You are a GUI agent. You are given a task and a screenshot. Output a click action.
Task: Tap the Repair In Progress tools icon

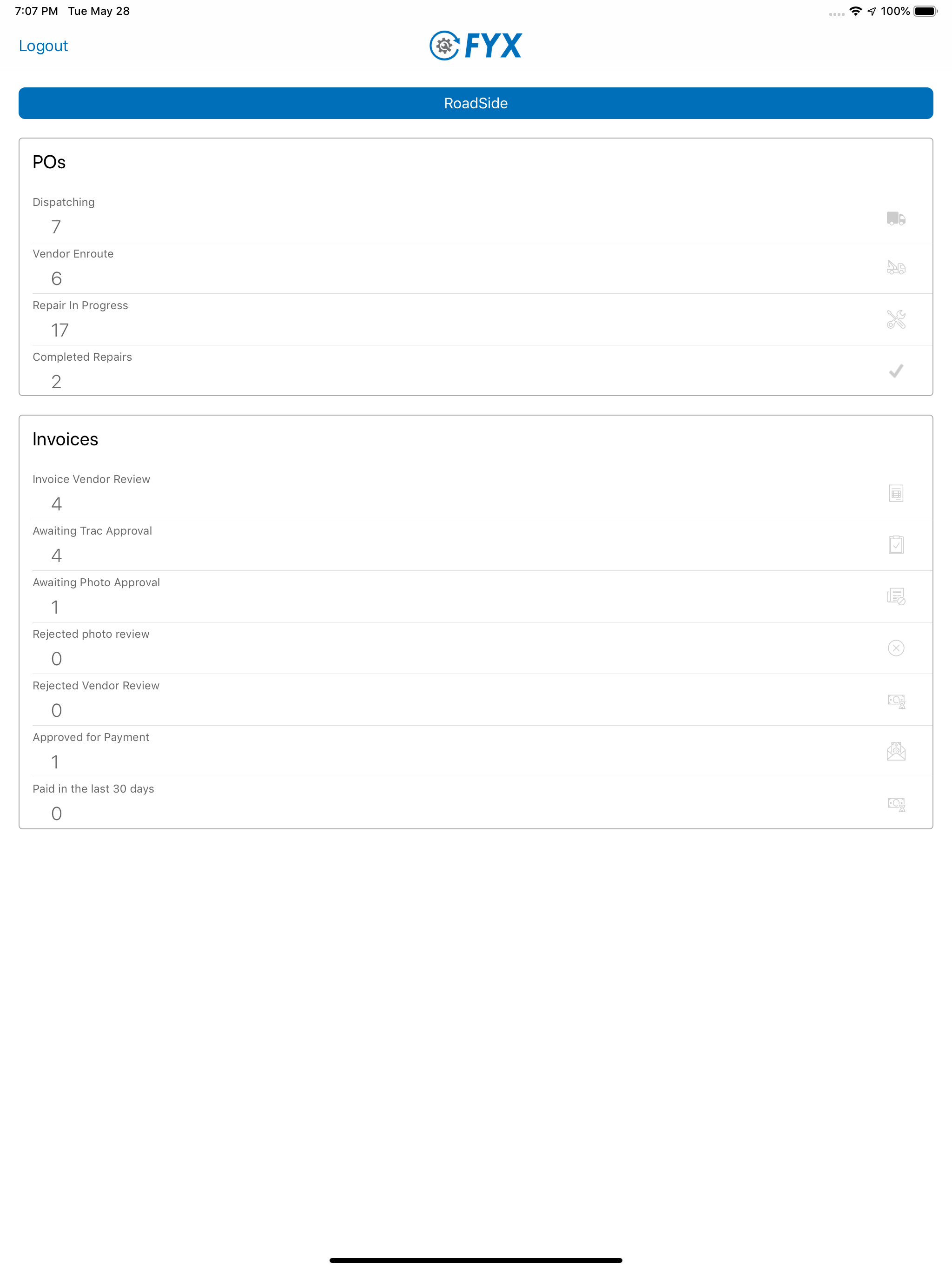click(896, 319)
